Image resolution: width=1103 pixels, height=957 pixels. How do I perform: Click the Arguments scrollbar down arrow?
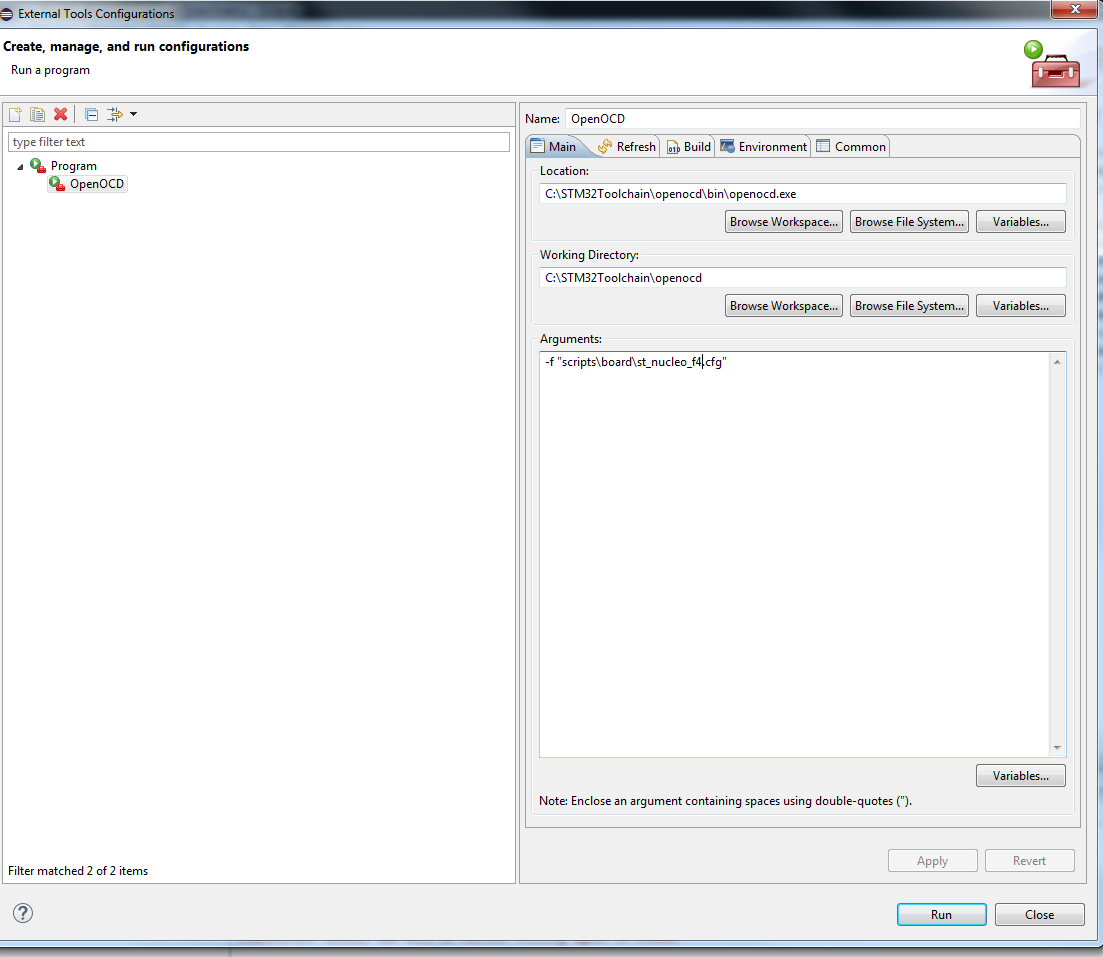point(1057,748)
